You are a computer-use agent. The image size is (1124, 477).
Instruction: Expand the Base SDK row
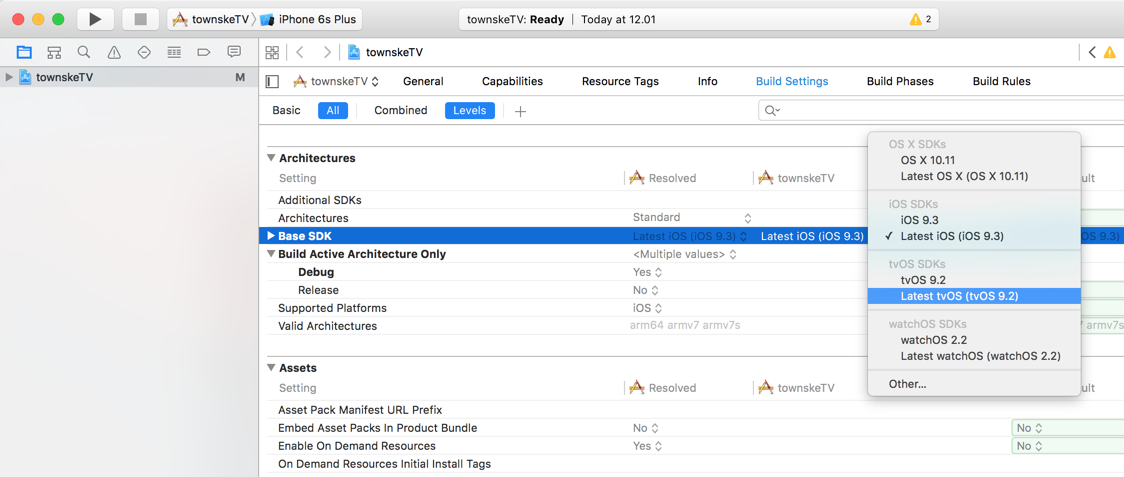[270, 236]
